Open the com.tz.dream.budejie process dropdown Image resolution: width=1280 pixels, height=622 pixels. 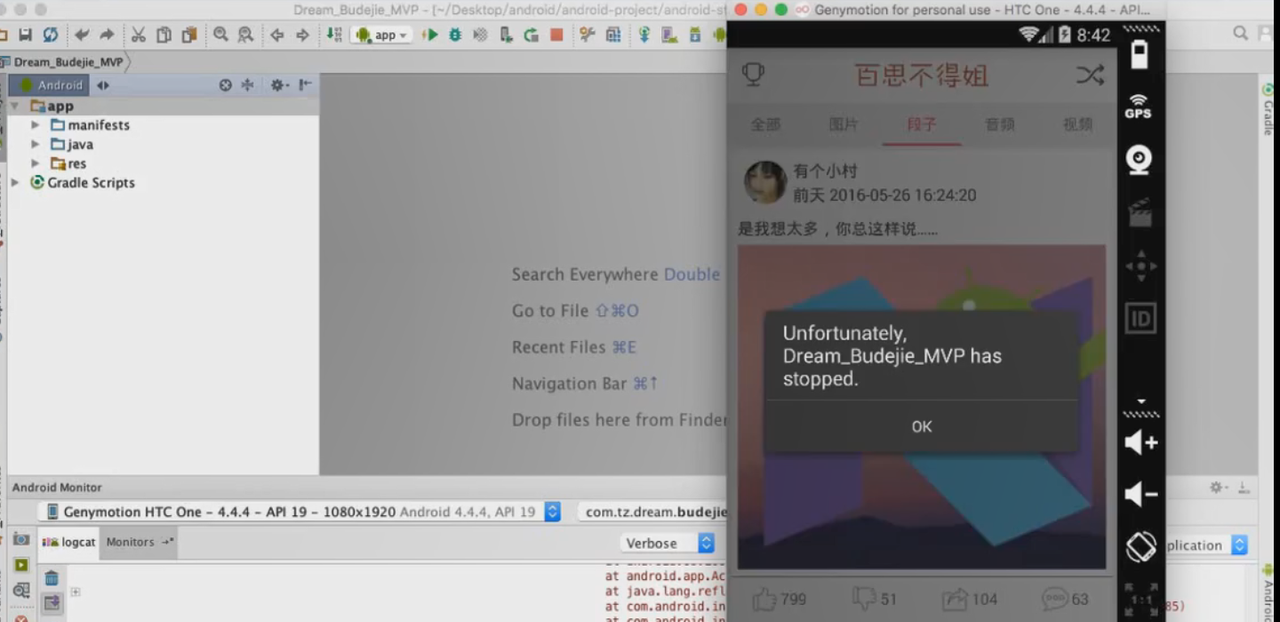(x=652, y=512)
